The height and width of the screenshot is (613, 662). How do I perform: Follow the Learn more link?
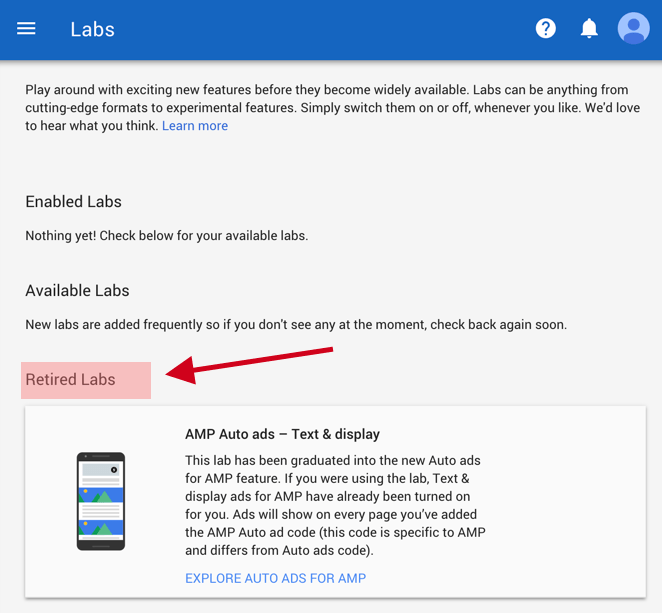click(x=195, y=126)
